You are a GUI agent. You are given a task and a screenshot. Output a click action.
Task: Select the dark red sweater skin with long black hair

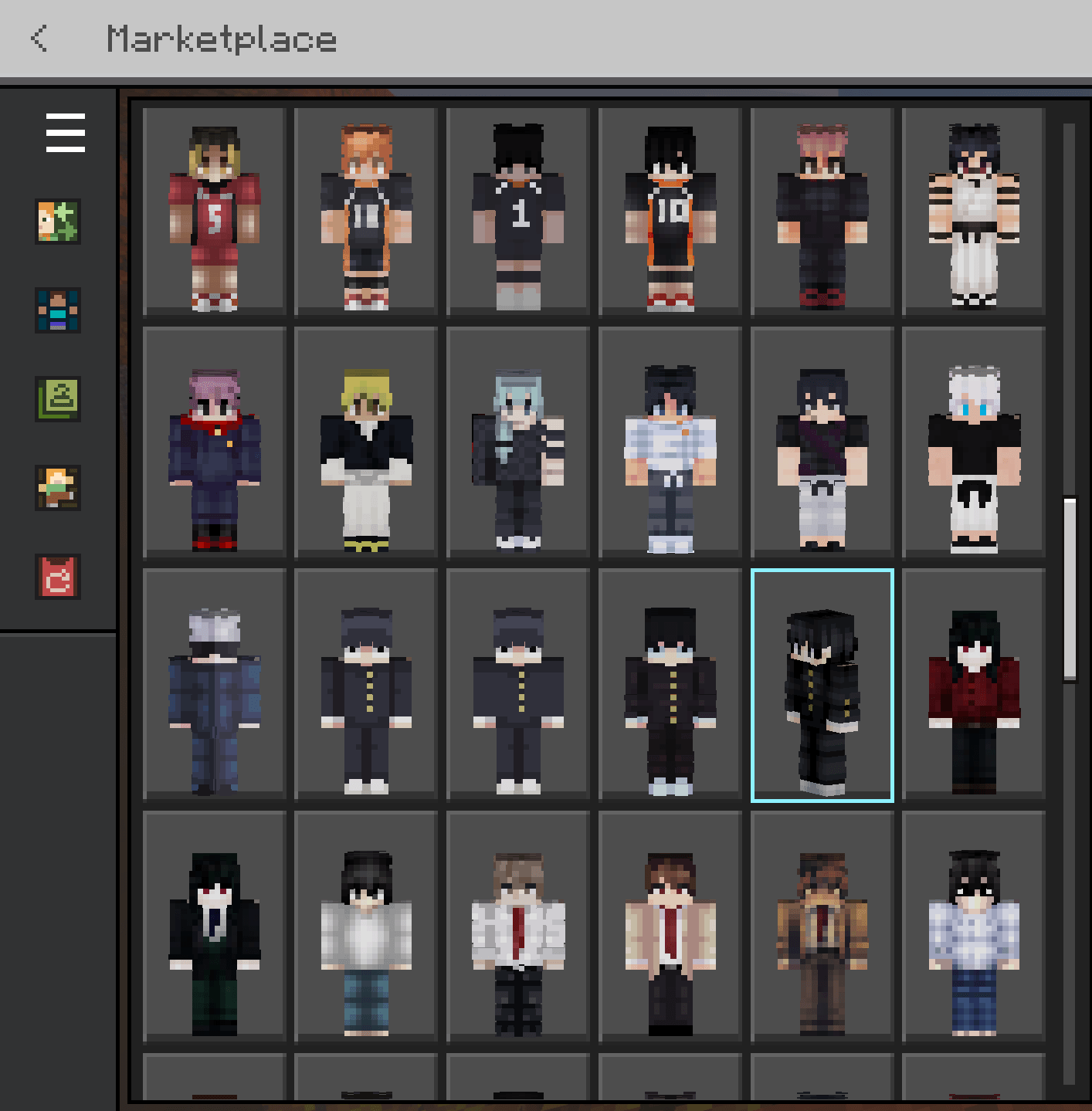tap(974, 685)
